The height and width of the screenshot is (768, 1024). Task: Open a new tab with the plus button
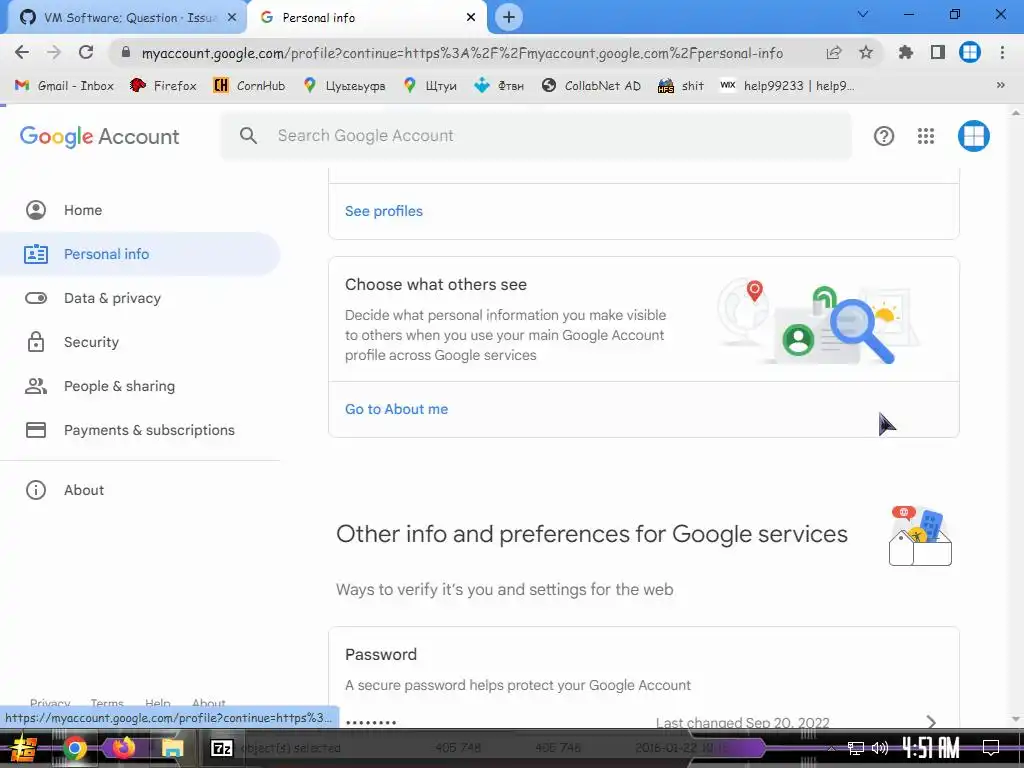pyautogui.click(x=509, y=17)
